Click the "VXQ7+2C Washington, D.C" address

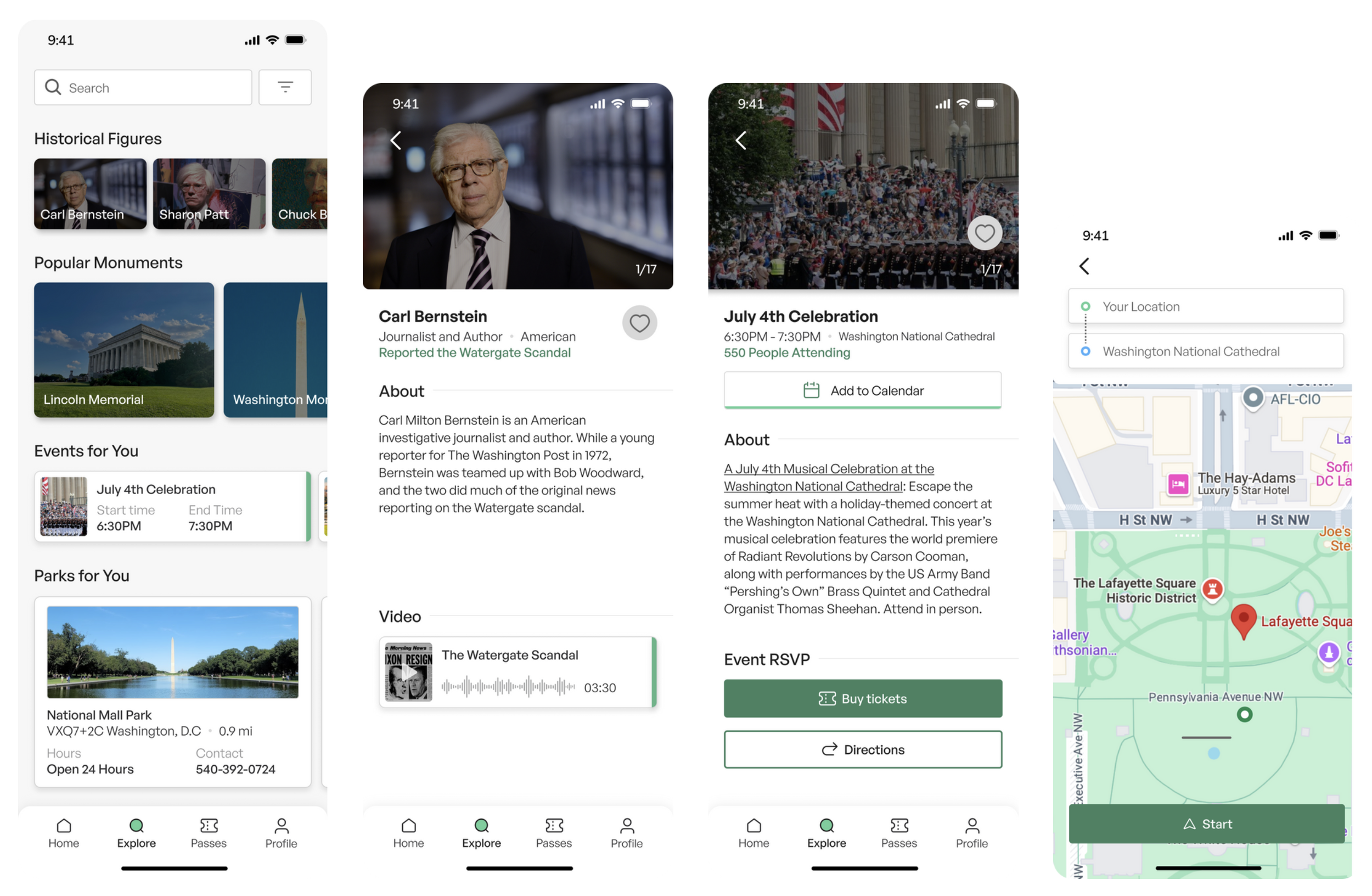coord(124,731)
